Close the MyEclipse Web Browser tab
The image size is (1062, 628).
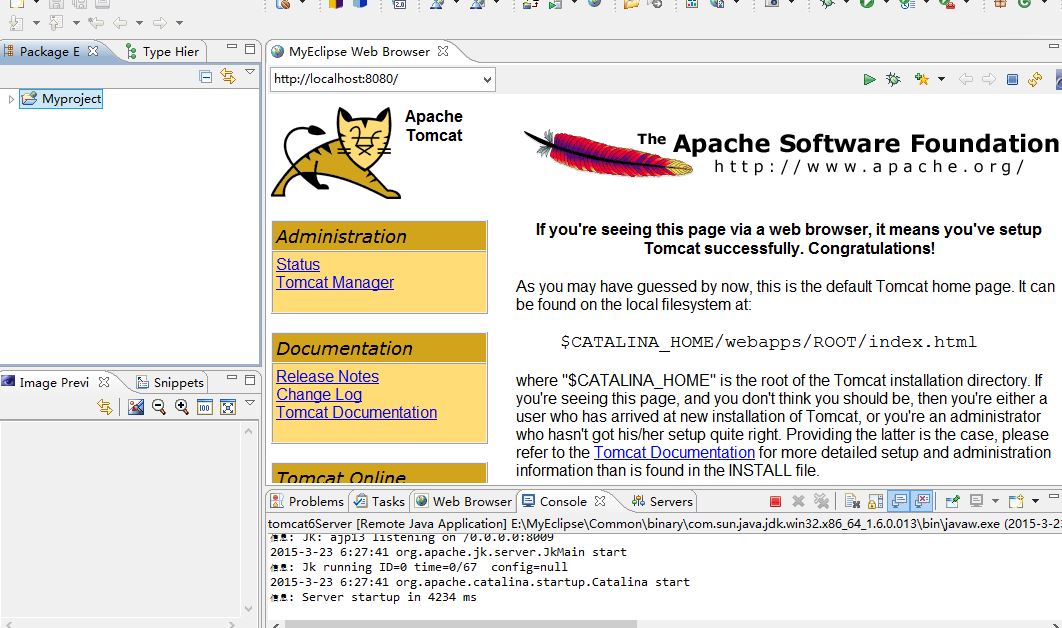tap(443, 51)
